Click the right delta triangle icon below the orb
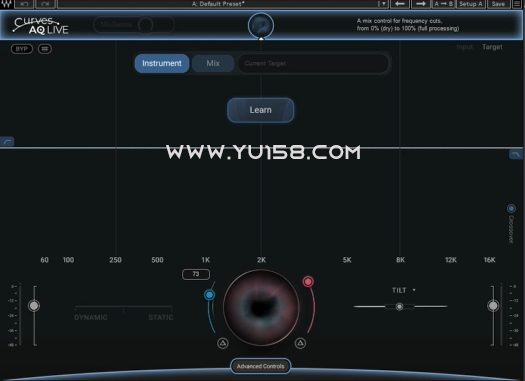Screen dimensions: 525x381 pyautogui.click(x=300, y=343)
